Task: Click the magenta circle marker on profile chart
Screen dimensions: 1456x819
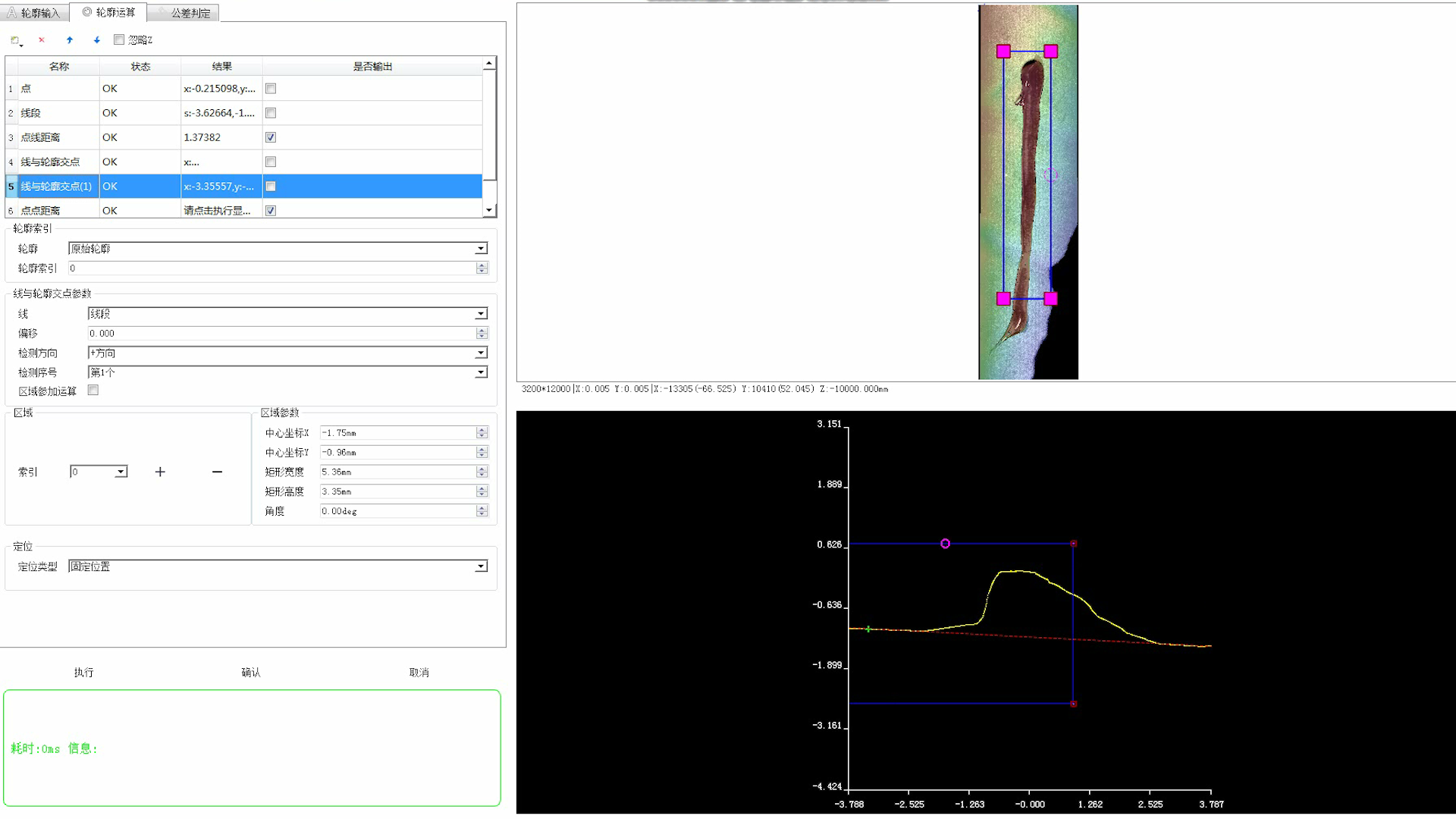Action: (945, 544)
